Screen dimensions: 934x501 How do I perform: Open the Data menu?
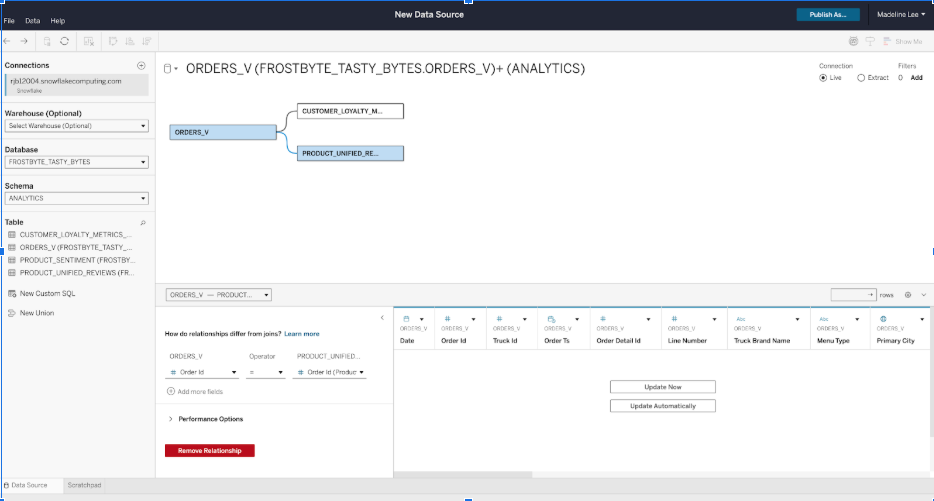(x=33, y=20)
